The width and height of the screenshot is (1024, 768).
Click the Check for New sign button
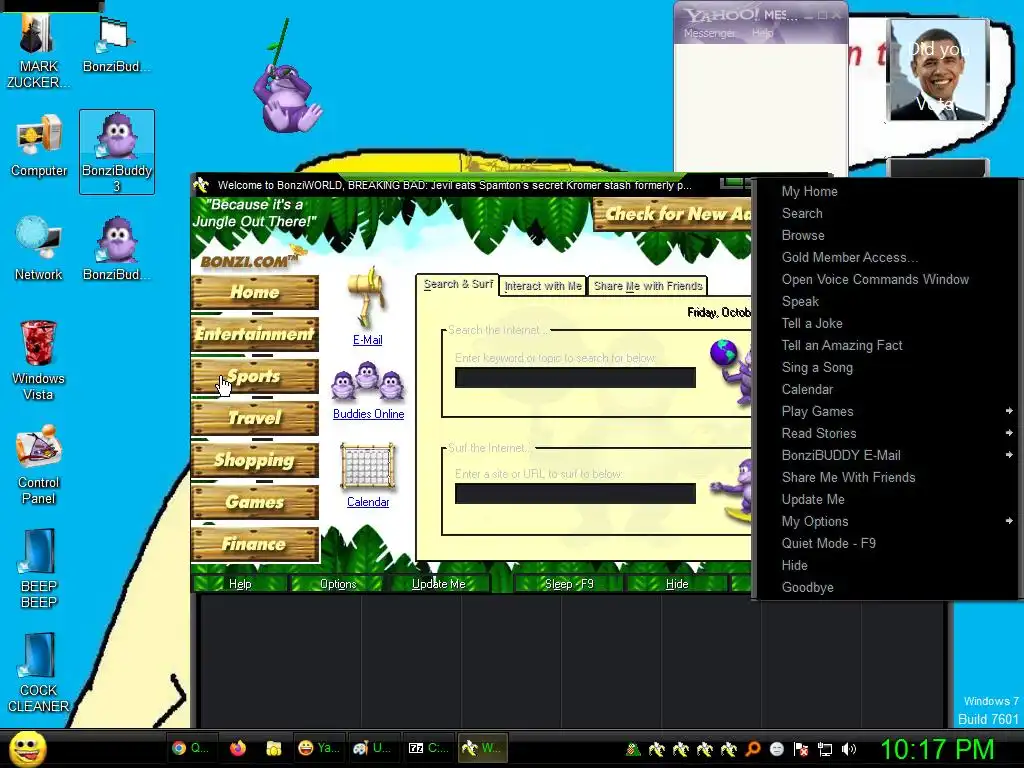(x=673, y=214)
